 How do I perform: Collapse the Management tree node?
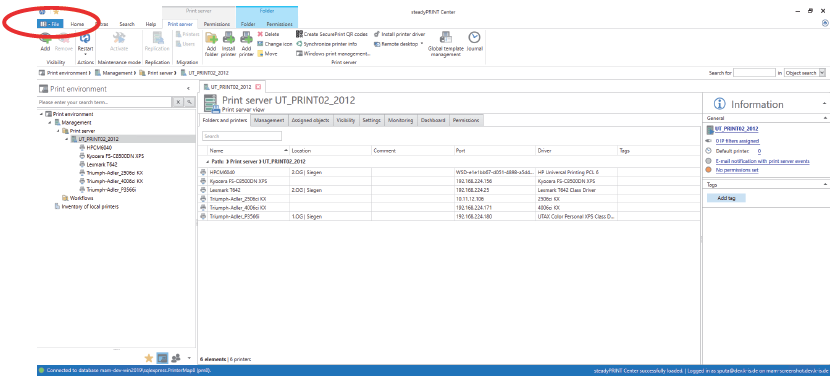tap(49, 123)
